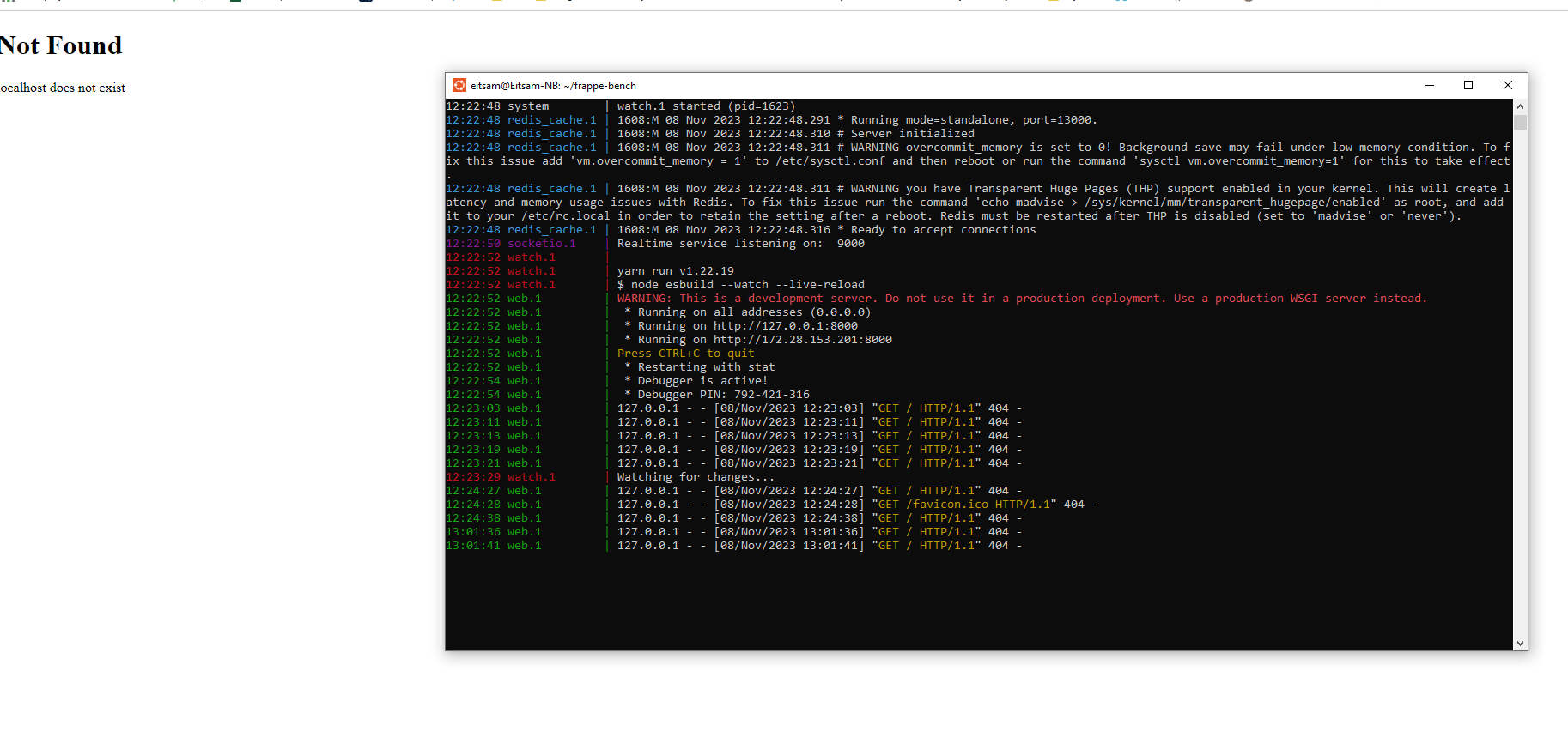Maximize the frappe-bench terminal window
Image resolution: width=1568 pixels, height=732 pixels.
pos(1468,85)
